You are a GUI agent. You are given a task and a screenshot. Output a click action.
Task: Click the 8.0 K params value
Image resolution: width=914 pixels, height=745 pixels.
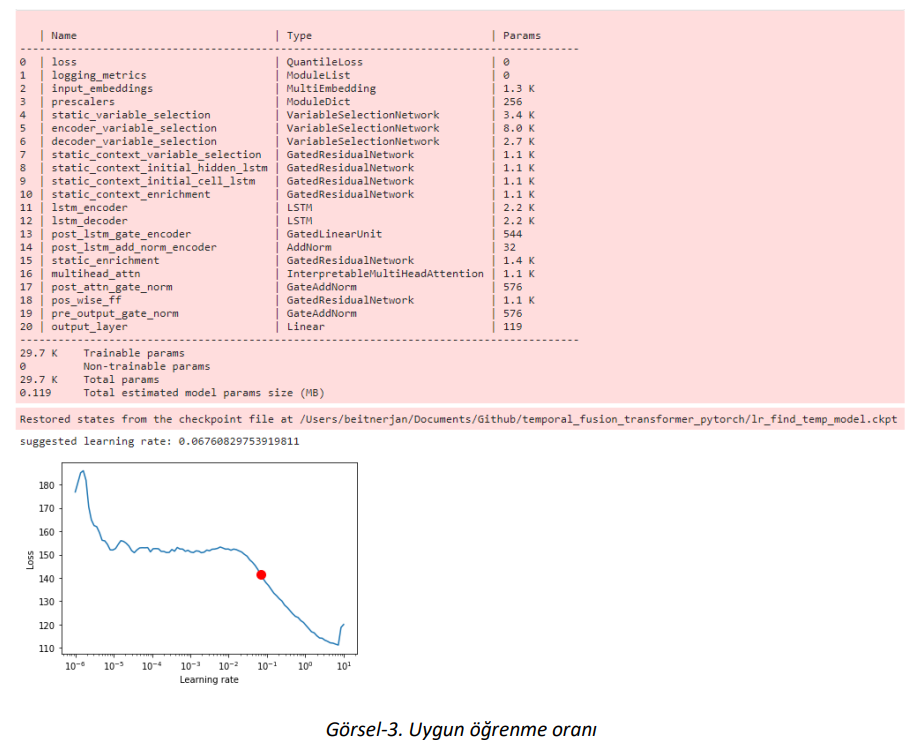click(x=518, y=128)
